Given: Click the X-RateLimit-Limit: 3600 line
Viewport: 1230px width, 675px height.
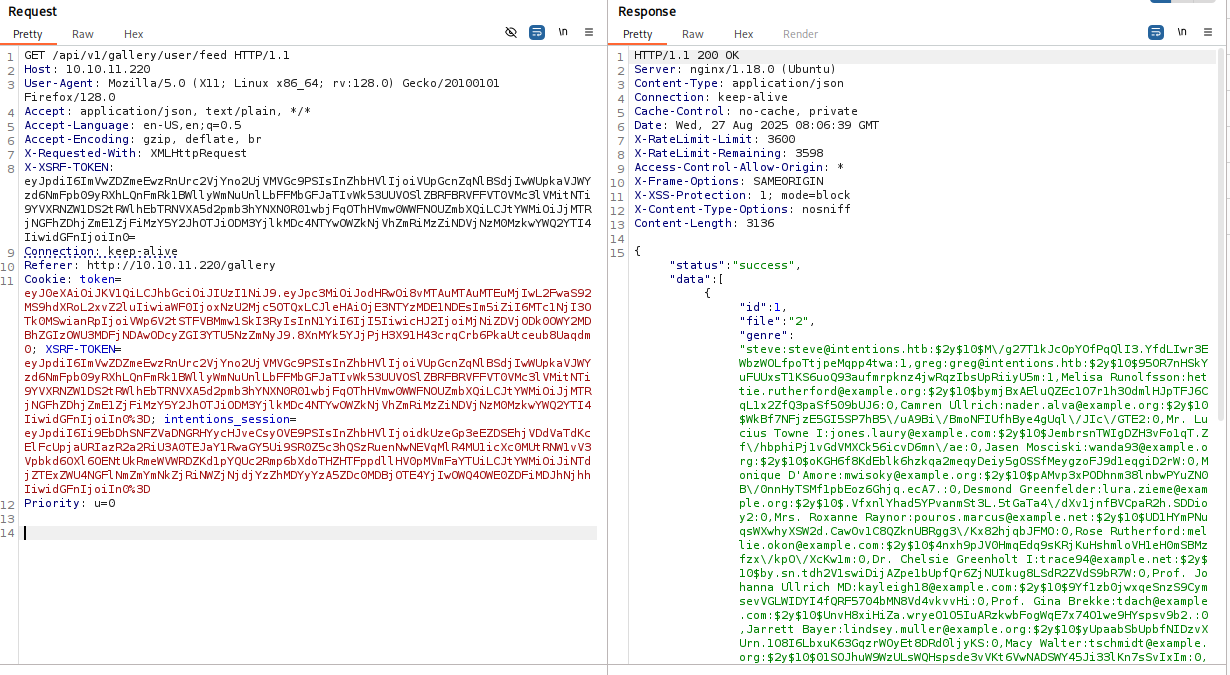Looking at the screenshot, I should 715,139.
